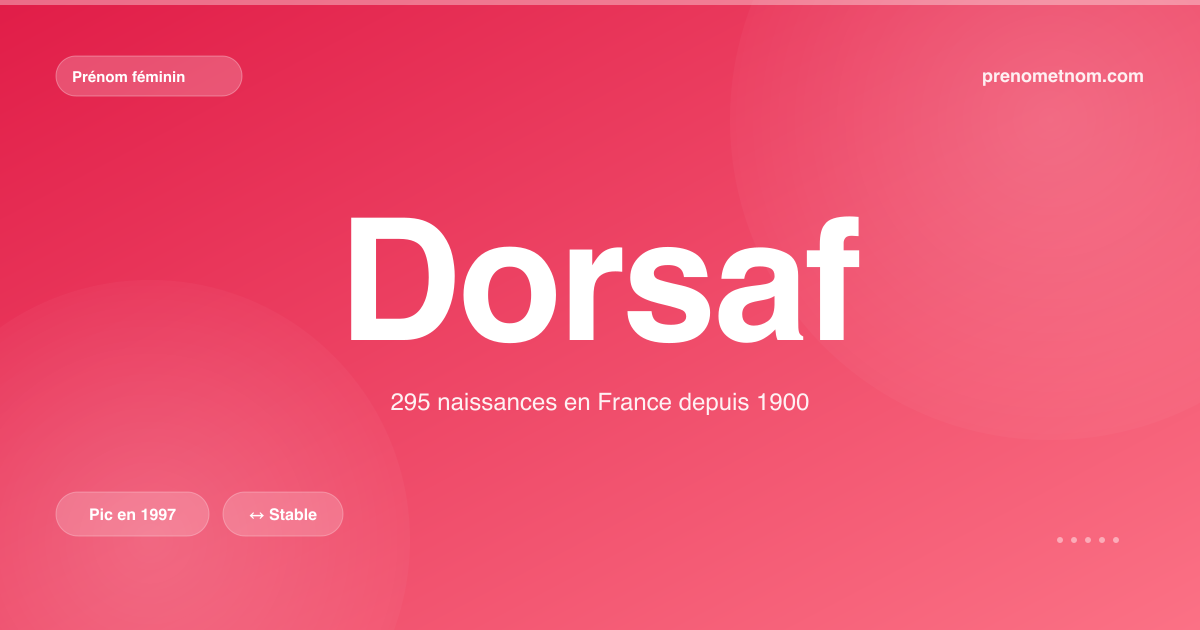
Task: Click the "↔ Stable" trend badge
Action: pos(283,514)
